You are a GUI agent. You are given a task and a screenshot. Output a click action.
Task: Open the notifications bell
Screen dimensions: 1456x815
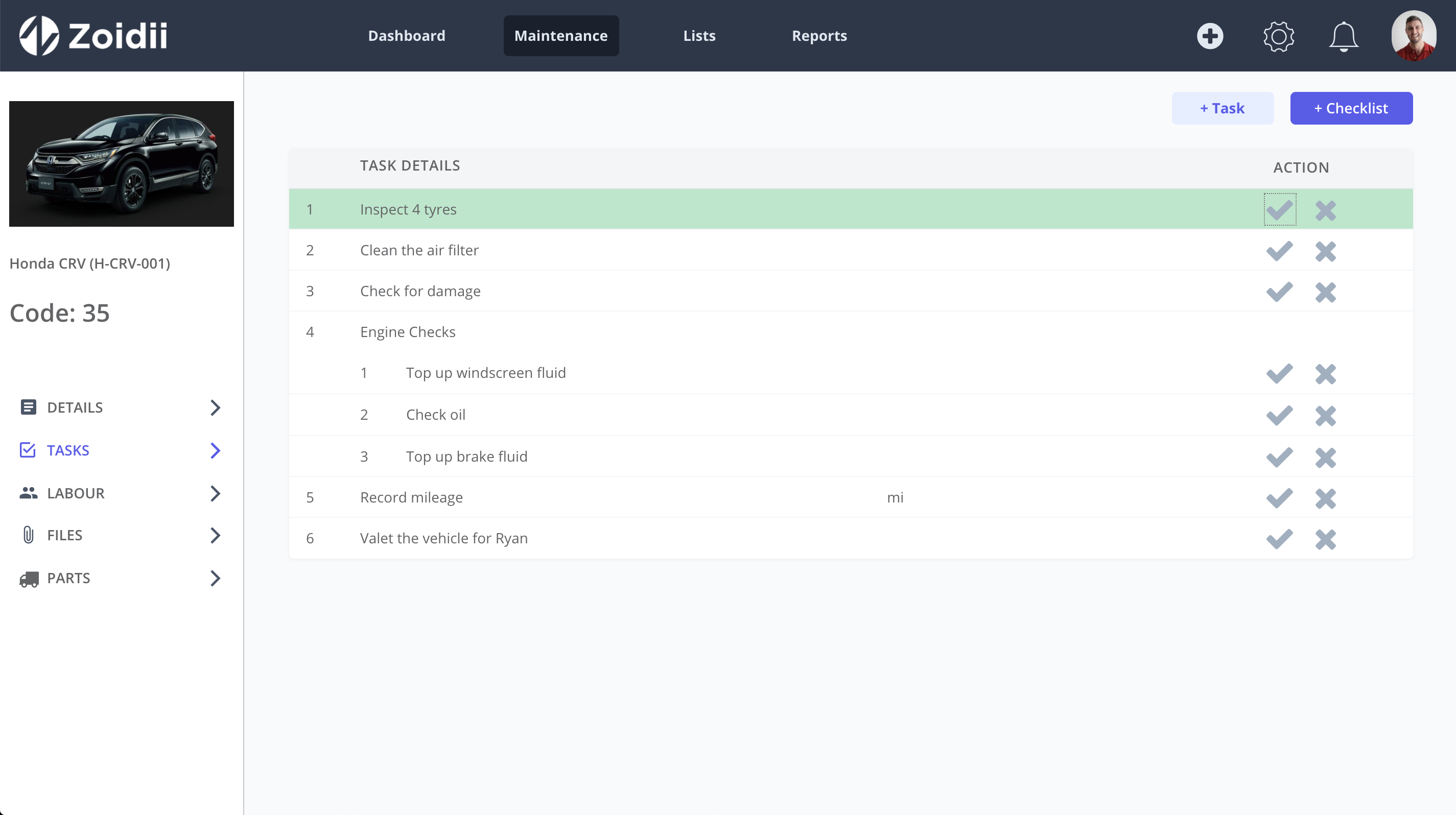coord(1344,36)
